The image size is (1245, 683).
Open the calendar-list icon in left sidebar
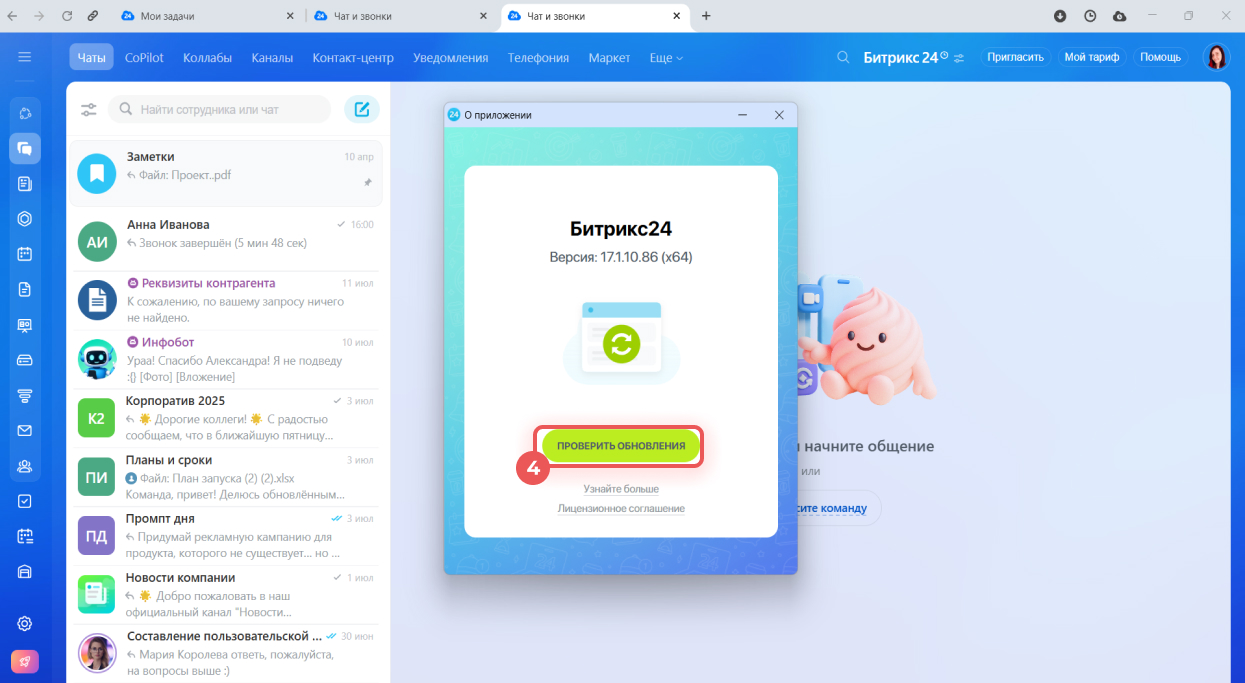(x=25, y=536)
